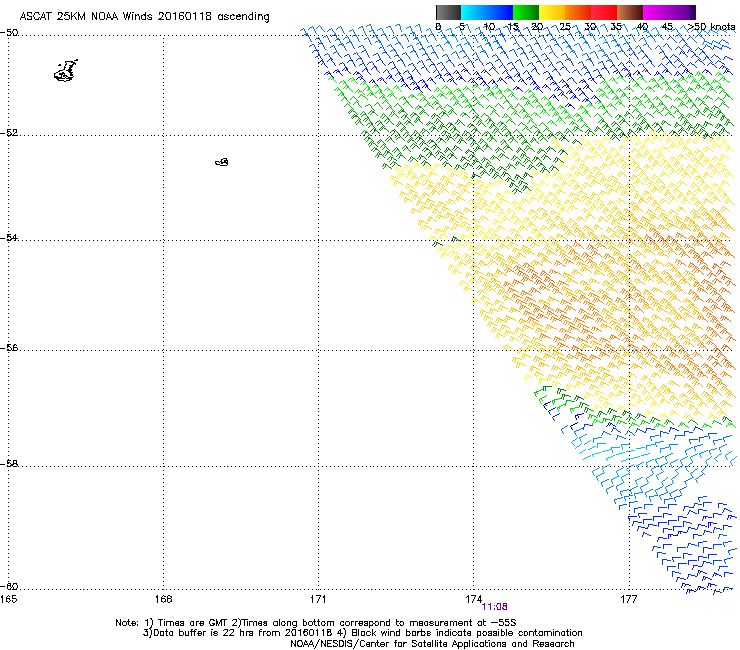Viewport: 740px width, 650px height.
Task: Click the note line beginning "3)Data buffer is 22 hrs"
Action: click(x=362, y=633)
